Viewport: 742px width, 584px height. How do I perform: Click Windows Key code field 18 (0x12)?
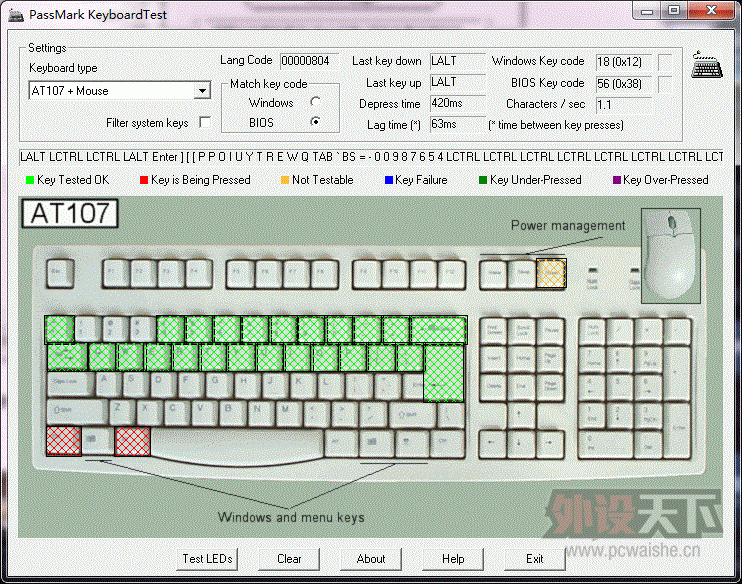pyautogui.click(x=624, y=62)
